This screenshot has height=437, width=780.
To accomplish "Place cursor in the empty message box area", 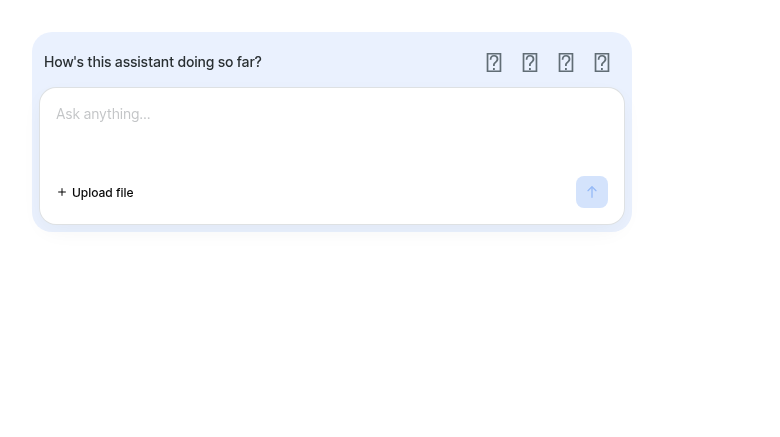I will (332, 144).
